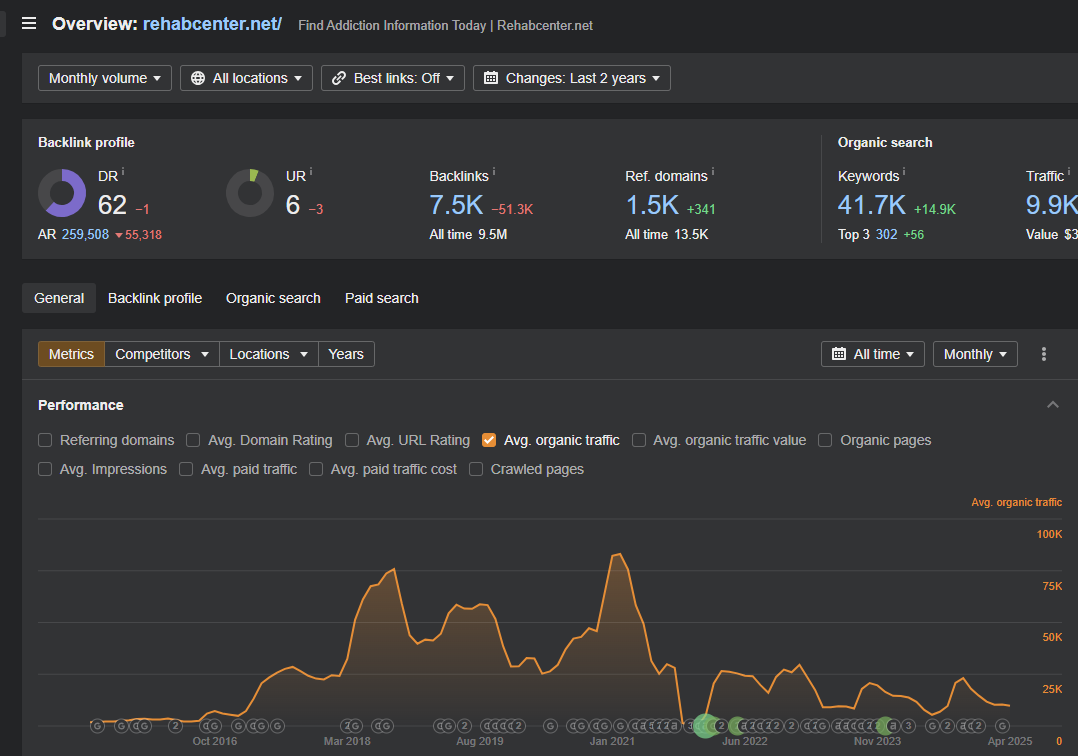Enable Avg. paid traffic cost checkbox

[316, 469]
